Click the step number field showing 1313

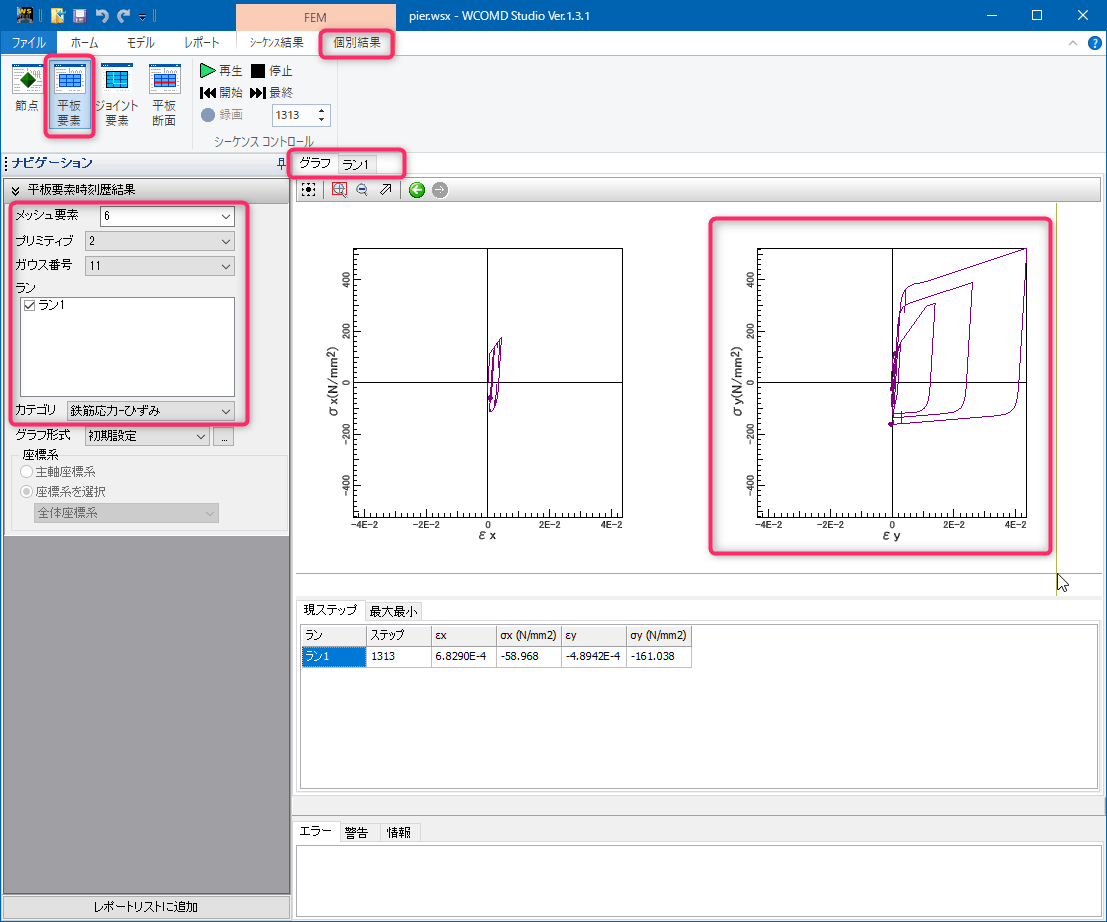point(294,115)
